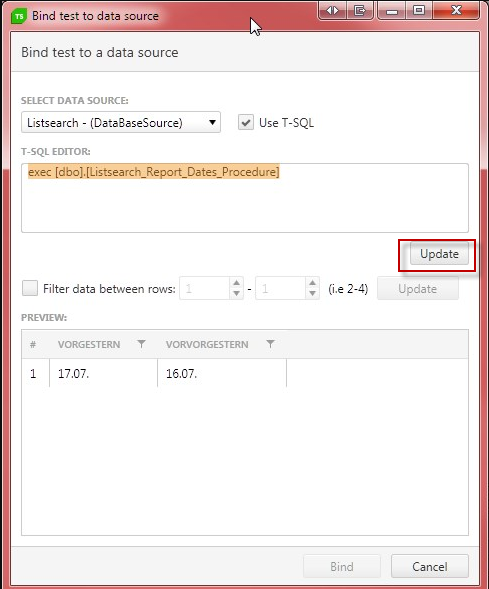The width and height of the screenshot is (489, 589).
Task: Open the Listsearch data source dropdown
Action: click(121, 122)
